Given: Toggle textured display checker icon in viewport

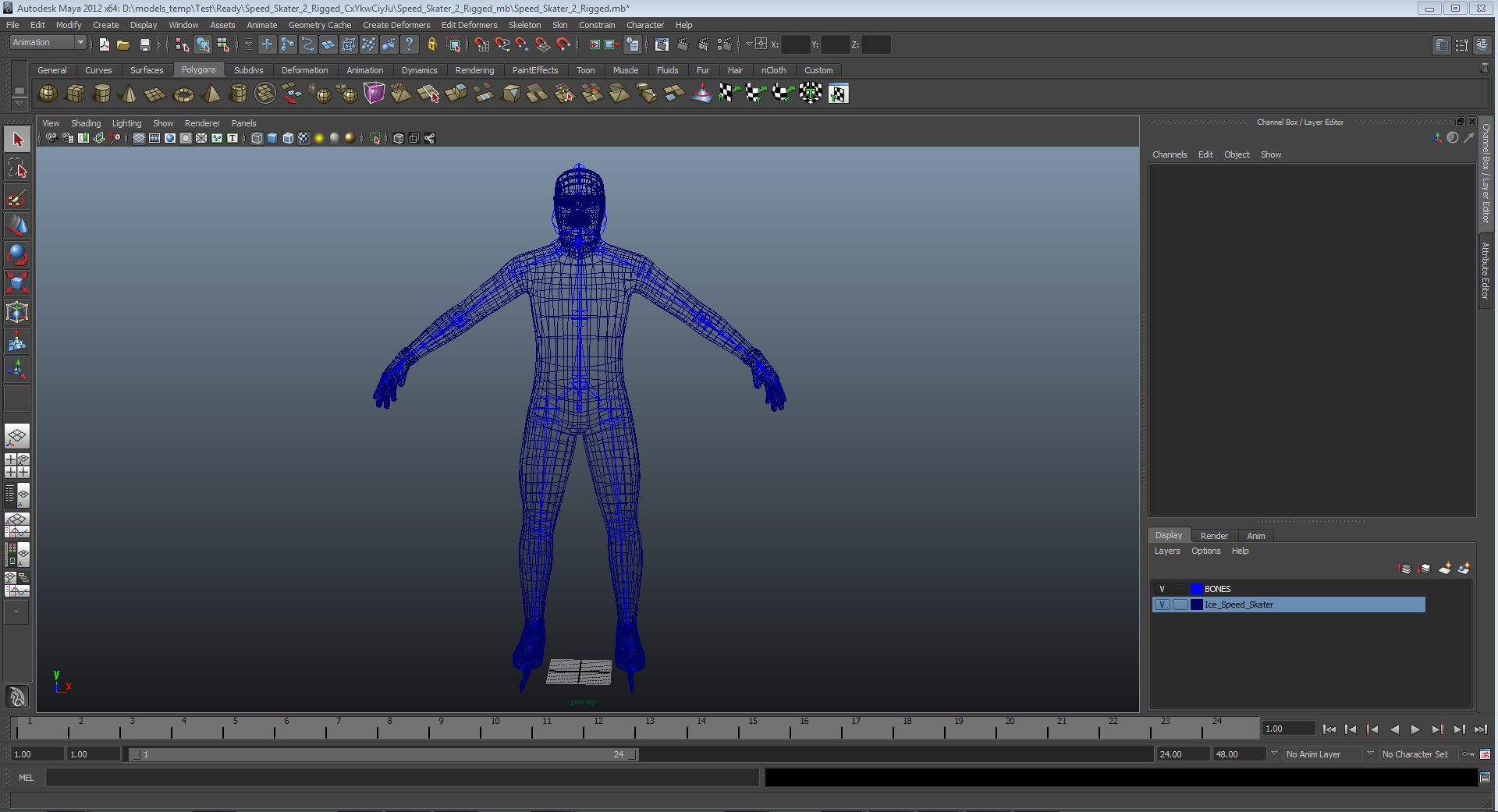Looking at the screenshot, I should (304, 138).
